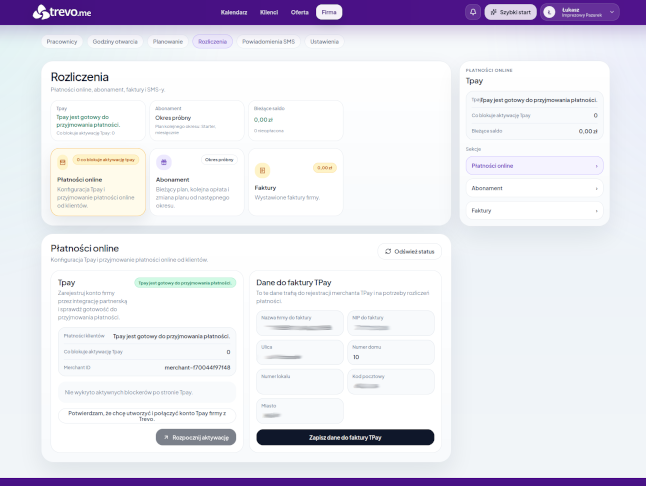Select the Rozliczenia tab
The width and height of the screenshot is (646, 486).
pos(213,42)
